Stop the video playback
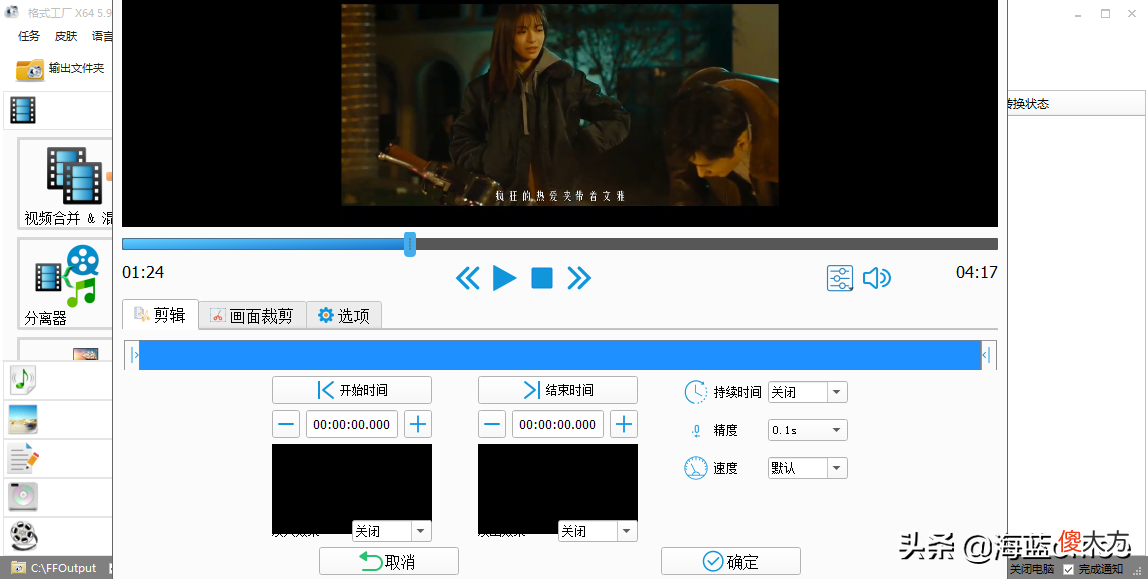 pyautogui.click(x=542, y=278)
